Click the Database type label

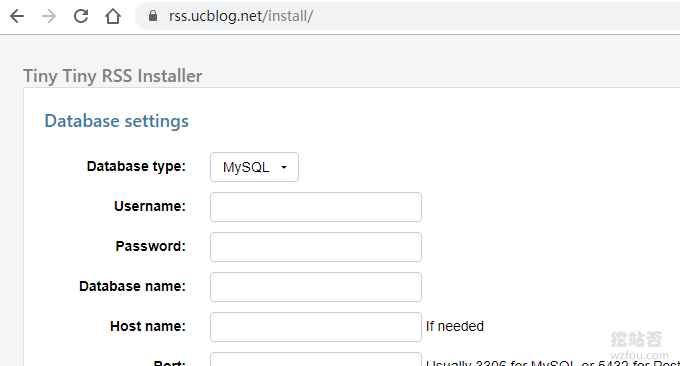pos(136,167)
